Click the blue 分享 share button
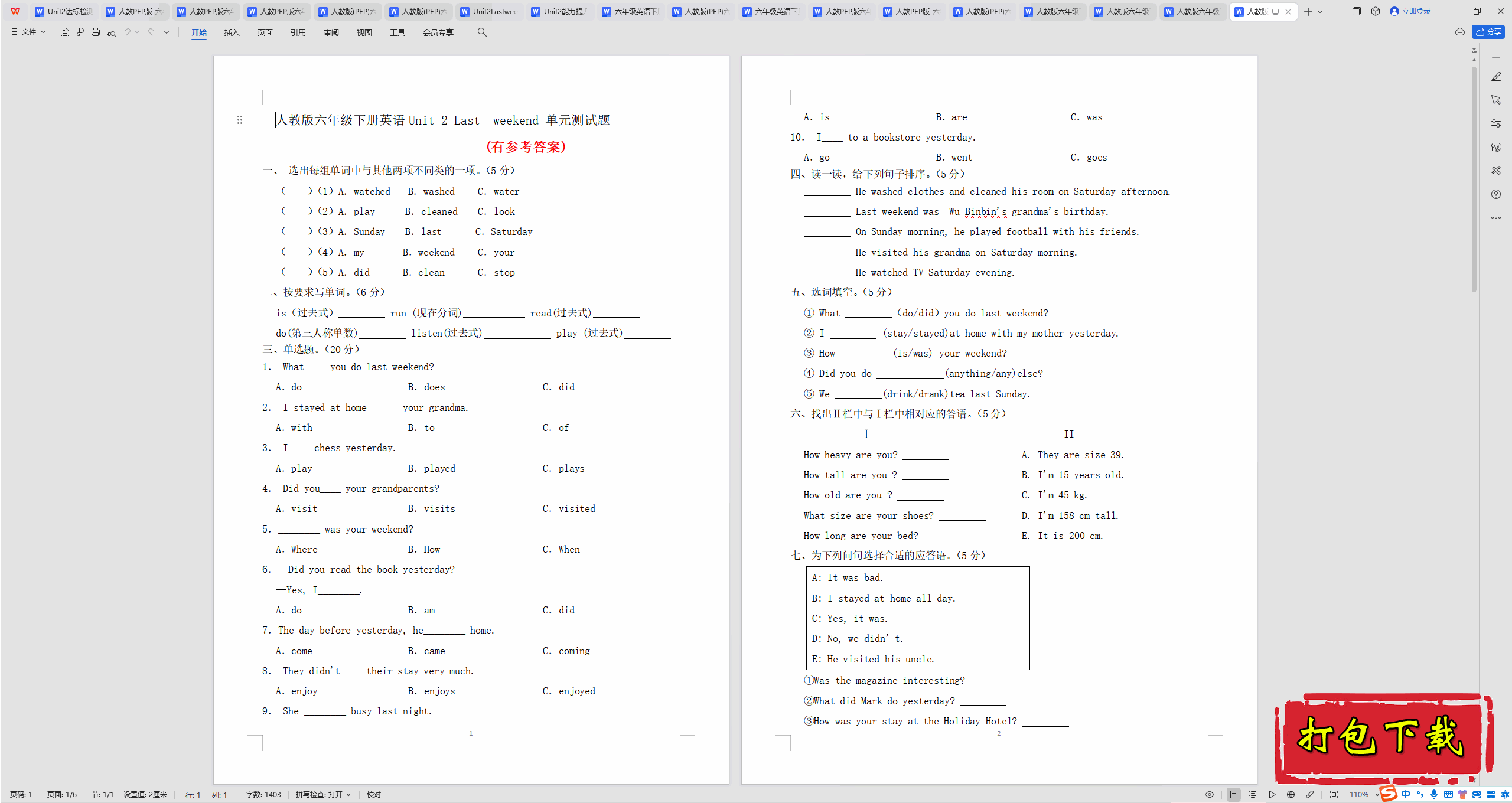Image resolution: width=1512 pixels, height=803 pixels. [x=1488, y=32]
